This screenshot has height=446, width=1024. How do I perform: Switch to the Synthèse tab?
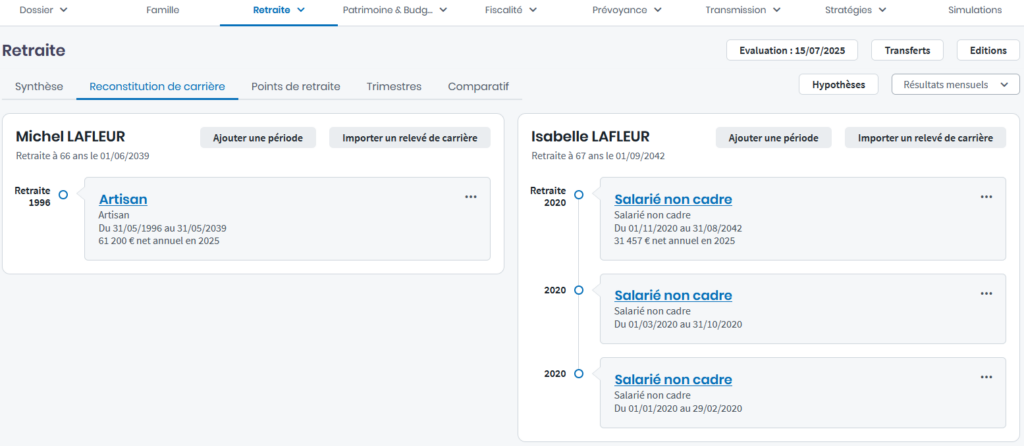[x=39, y=86]
